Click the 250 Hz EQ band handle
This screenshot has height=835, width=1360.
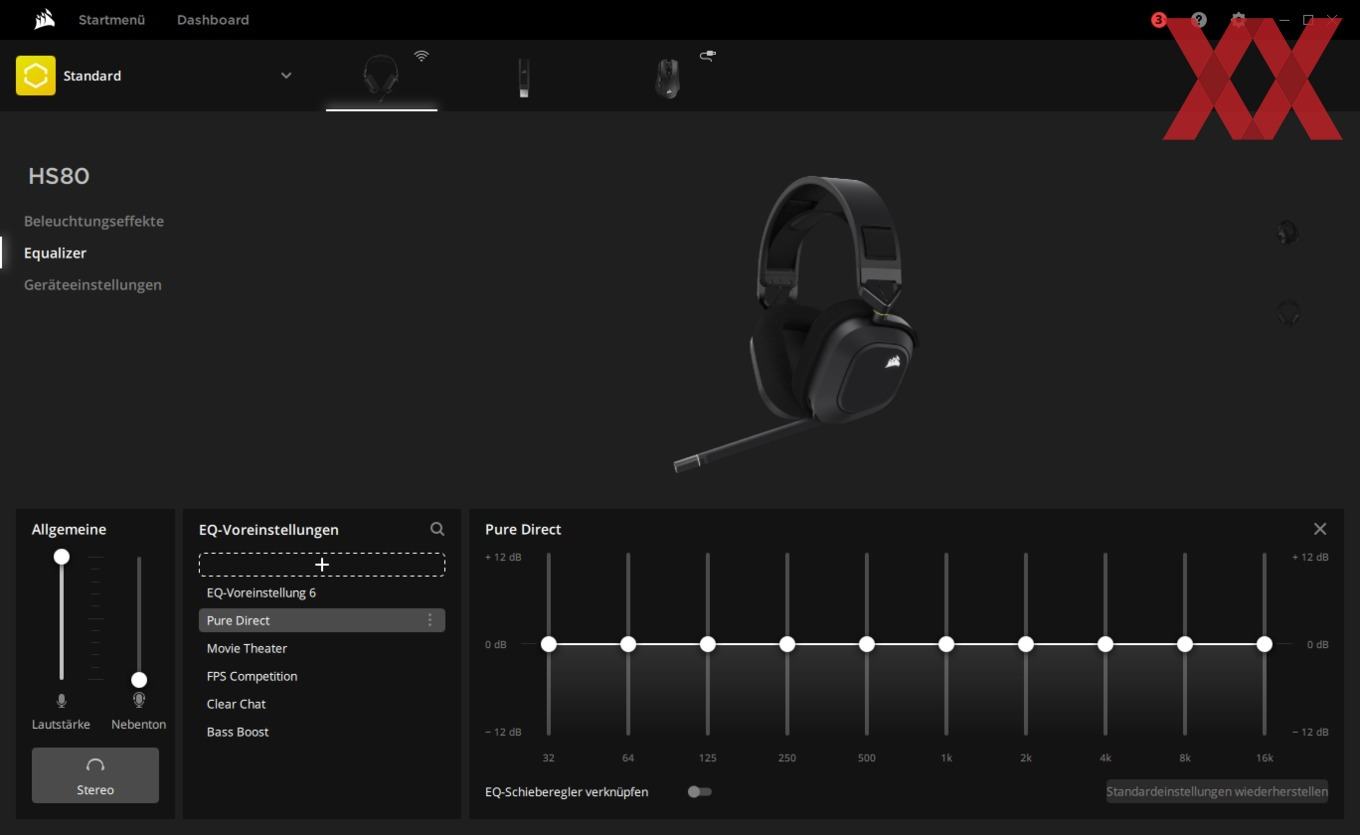coord(787,644)
